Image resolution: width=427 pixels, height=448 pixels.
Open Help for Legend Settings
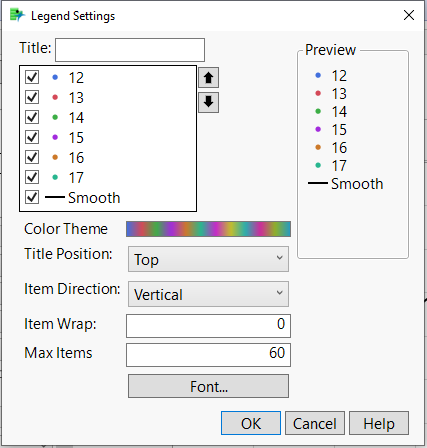pyautogui.click(x=379, y=423)
